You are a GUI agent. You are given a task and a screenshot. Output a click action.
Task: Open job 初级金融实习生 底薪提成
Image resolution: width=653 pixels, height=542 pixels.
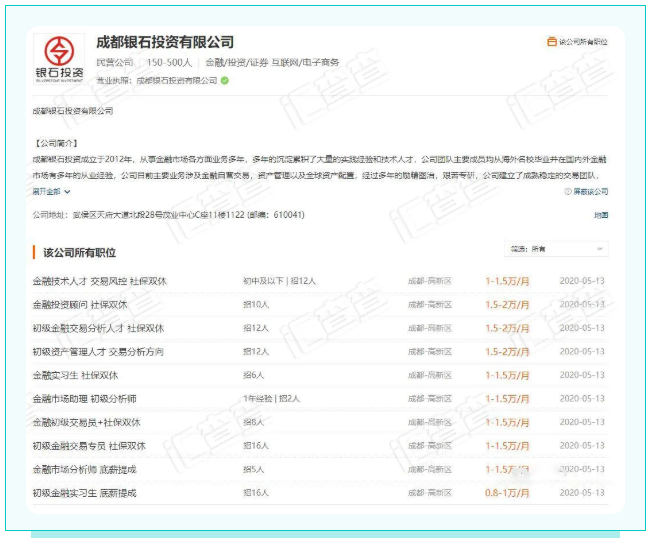tap(85, 493)
